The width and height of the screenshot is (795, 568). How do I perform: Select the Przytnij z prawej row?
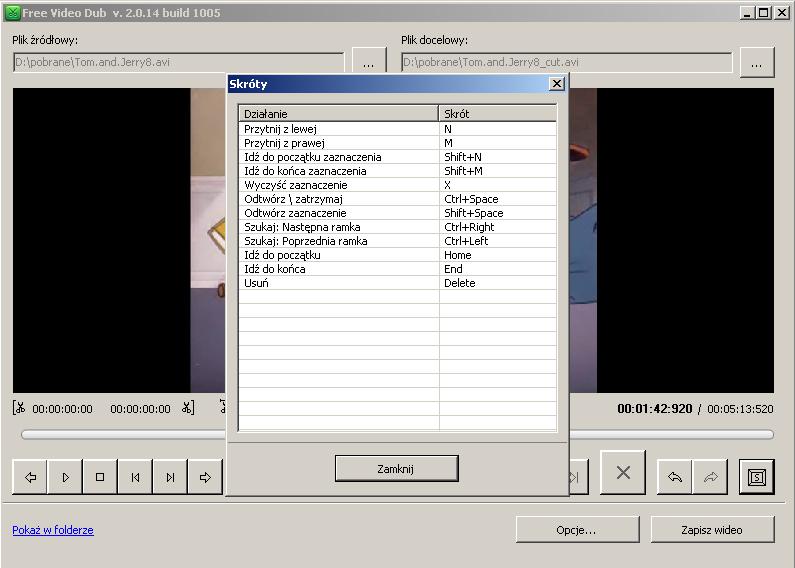coord(398,143)
